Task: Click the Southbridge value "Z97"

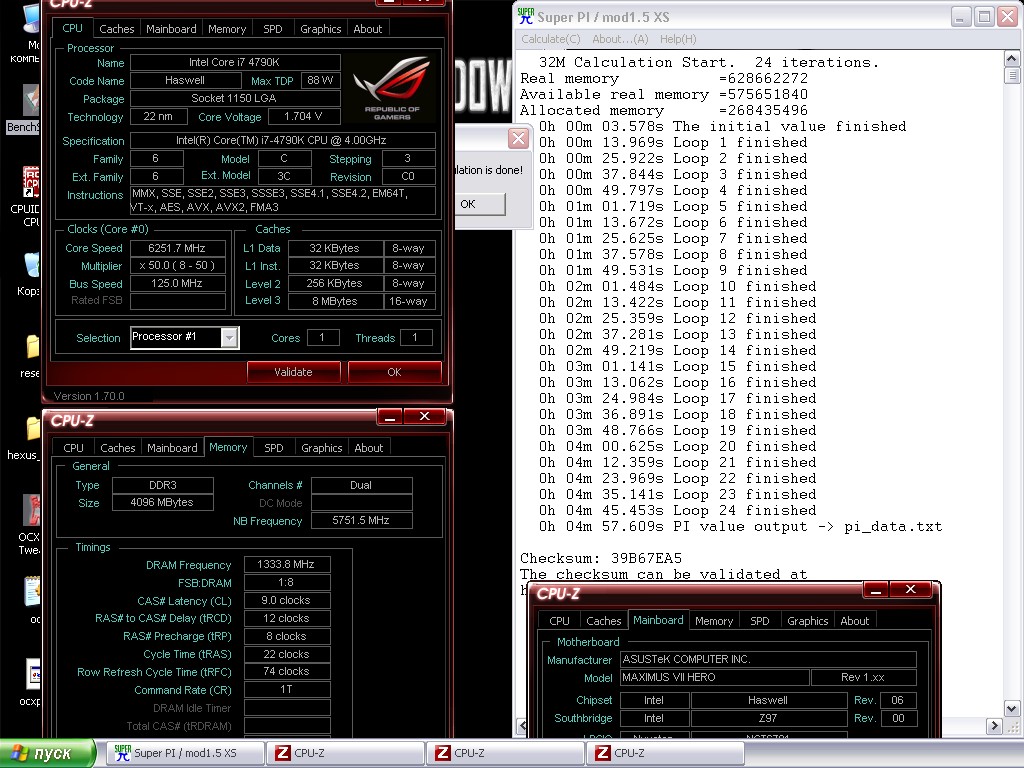Action: (769, 718)
